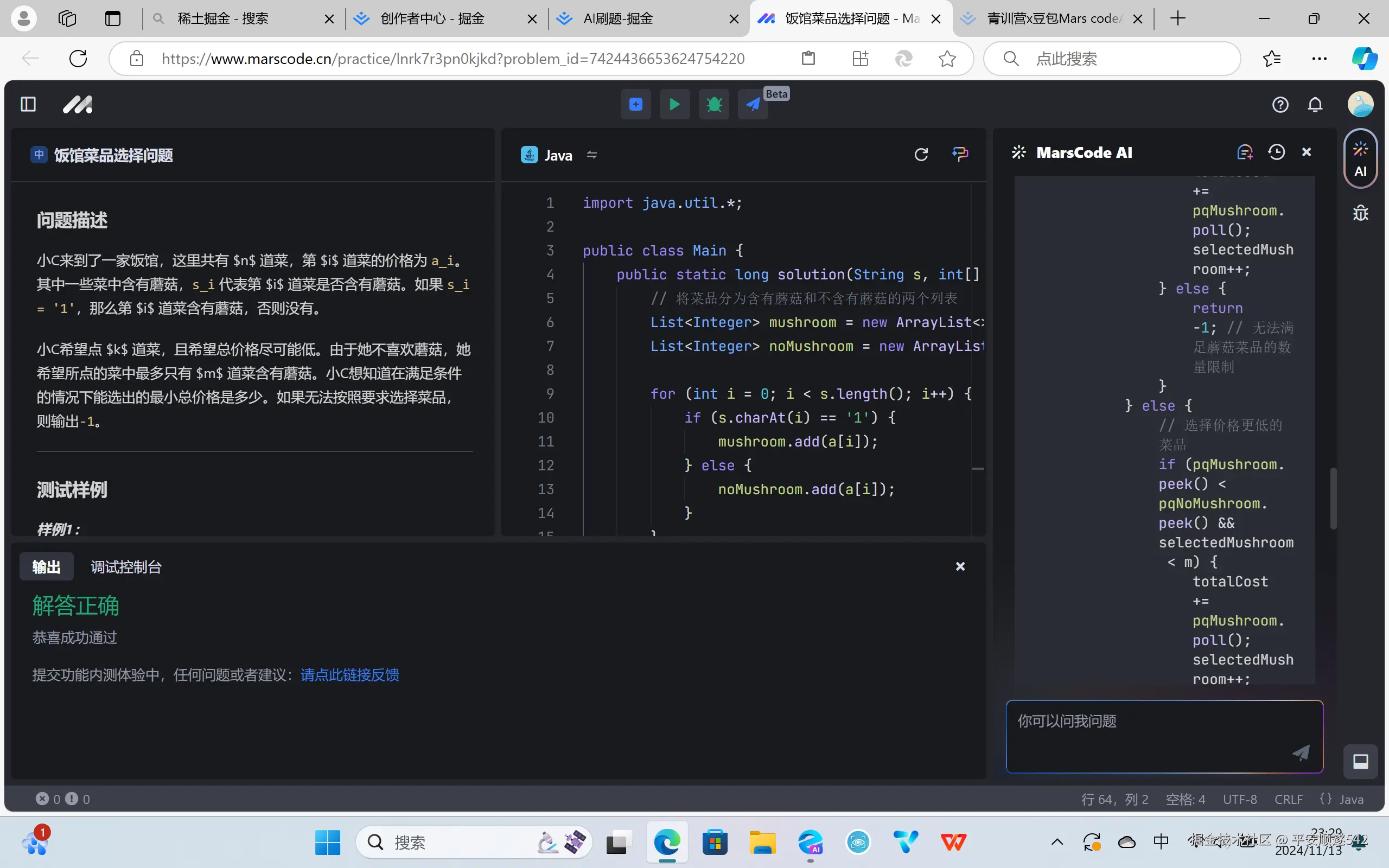This screenshot has height=868, width=1389.
Task: Toggle the MarsCode AI side panel
Action: coord(1360,158)
